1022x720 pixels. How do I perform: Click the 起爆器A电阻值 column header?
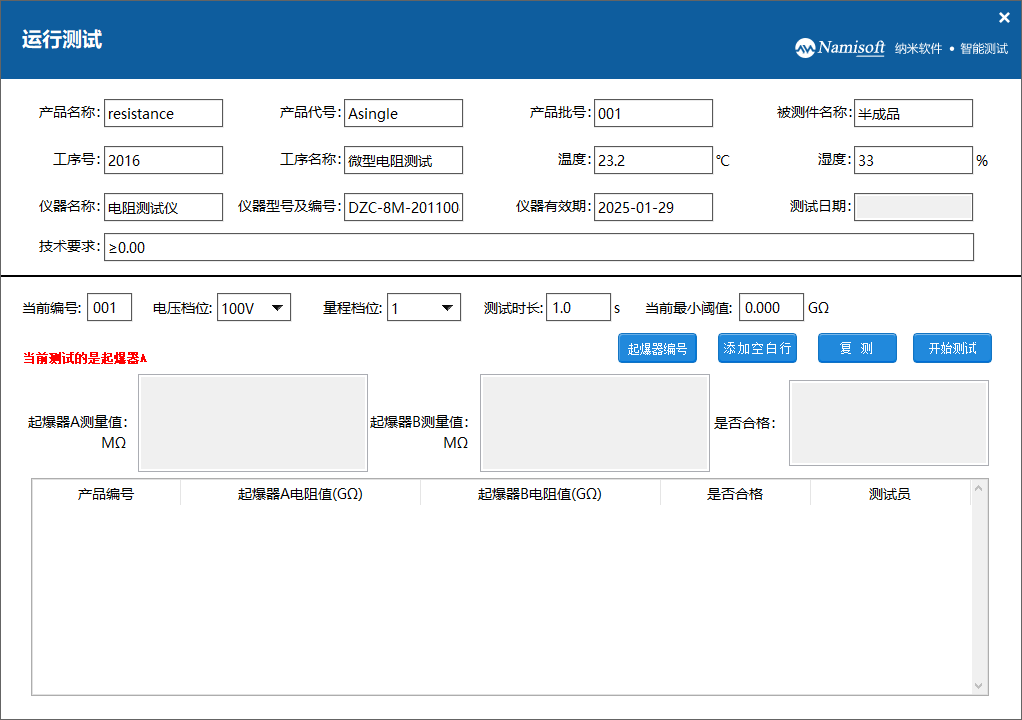pos(300,494)
